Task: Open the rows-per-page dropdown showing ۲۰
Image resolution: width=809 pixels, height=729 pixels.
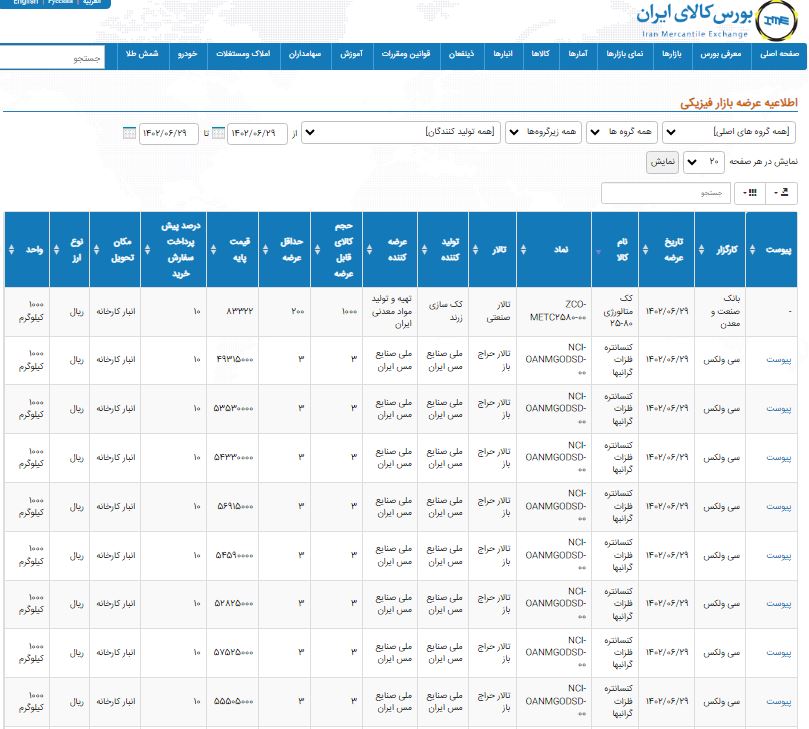Action: [x=704, y=162]
